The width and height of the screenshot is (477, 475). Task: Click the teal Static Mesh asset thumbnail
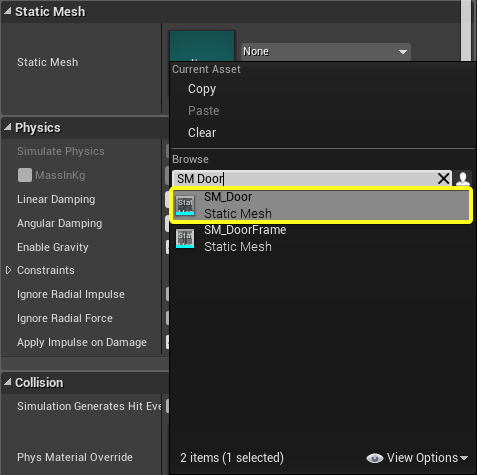(x=202, y=46)
